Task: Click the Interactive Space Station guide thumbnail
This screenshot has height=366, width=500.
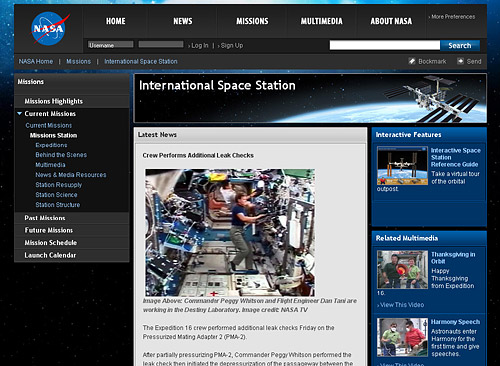Action: tap(402, 166)
